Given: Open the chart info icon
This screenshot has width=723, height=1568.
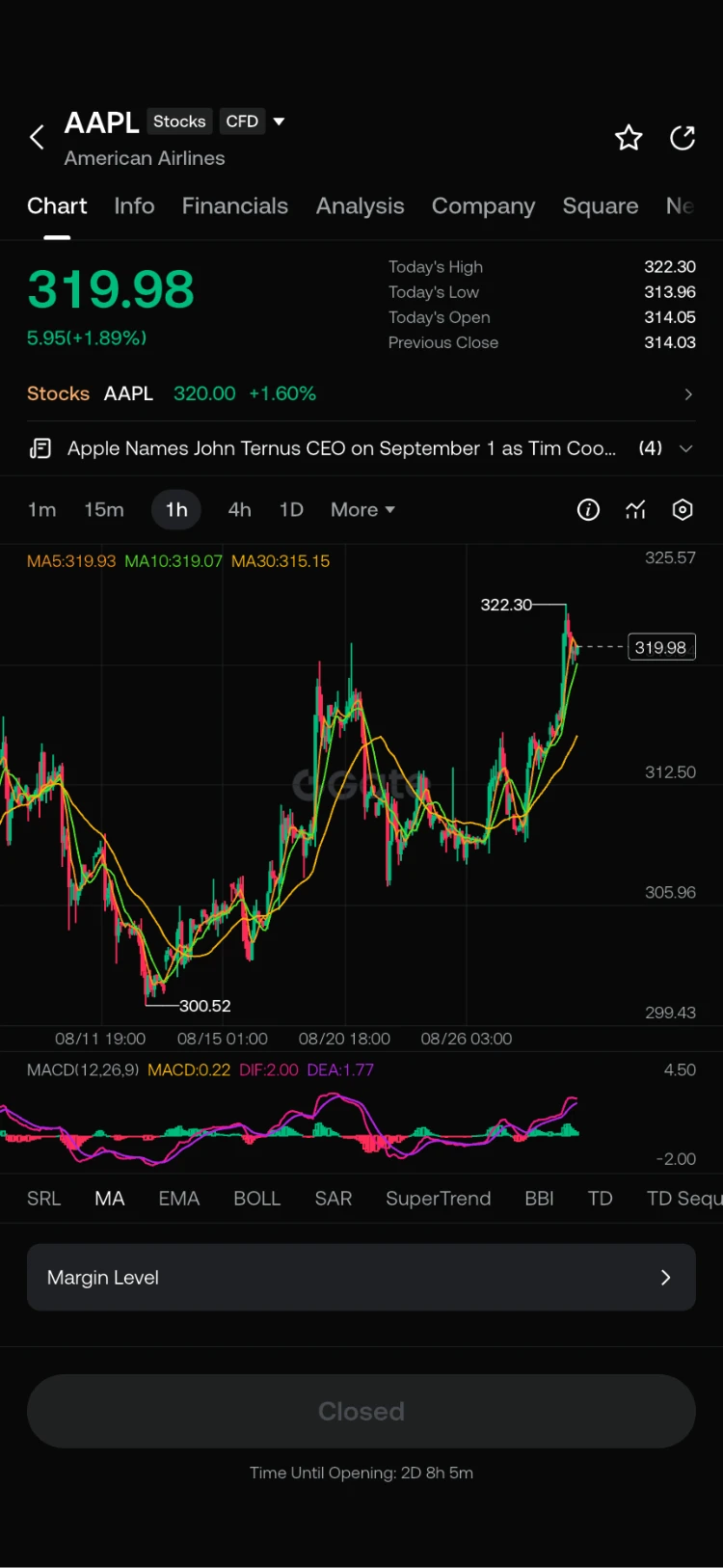Looking at the screenshot, I should point(588,510).
